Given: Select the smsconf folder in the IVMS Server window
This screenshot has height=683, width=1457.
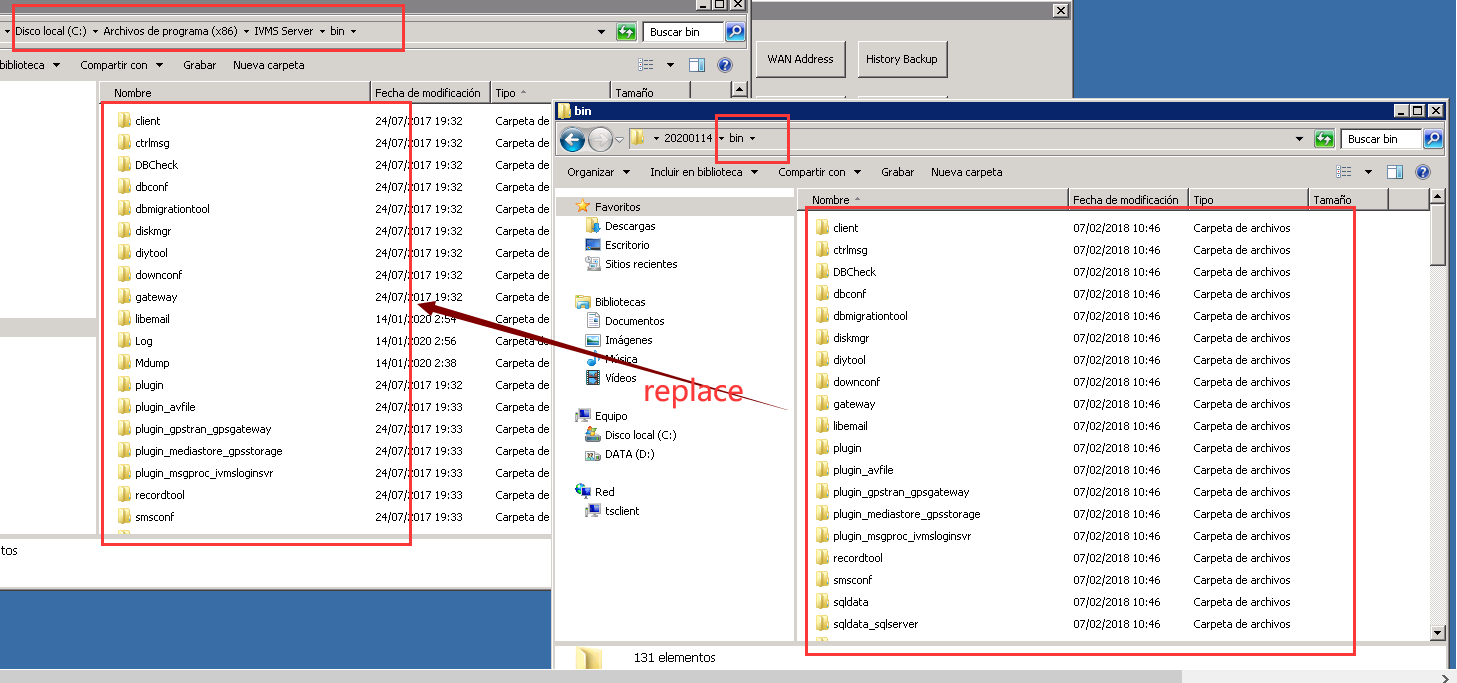Looking at the screenshot, I should pos(146,517).
